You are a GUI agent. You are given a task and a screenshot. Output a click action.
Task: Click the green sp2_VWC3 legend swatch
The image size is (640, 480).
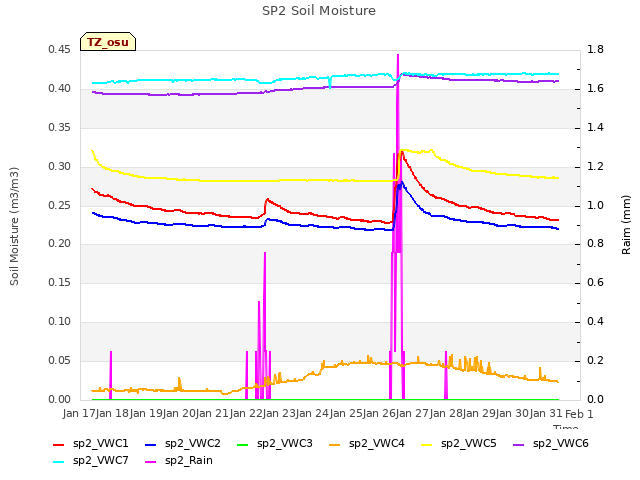(243, 445)
